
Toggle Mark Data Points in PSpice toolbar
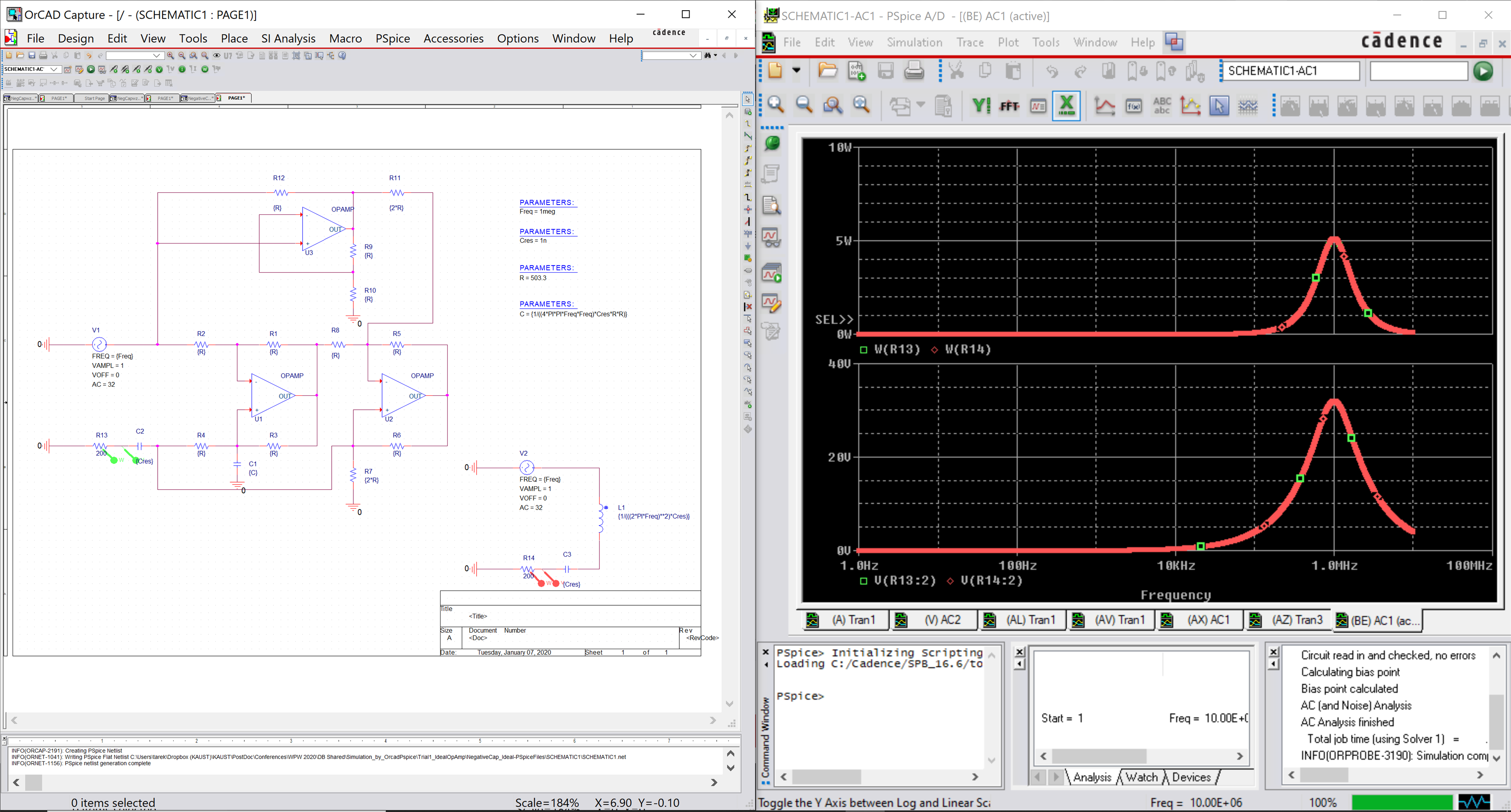tap(1190, 106)
